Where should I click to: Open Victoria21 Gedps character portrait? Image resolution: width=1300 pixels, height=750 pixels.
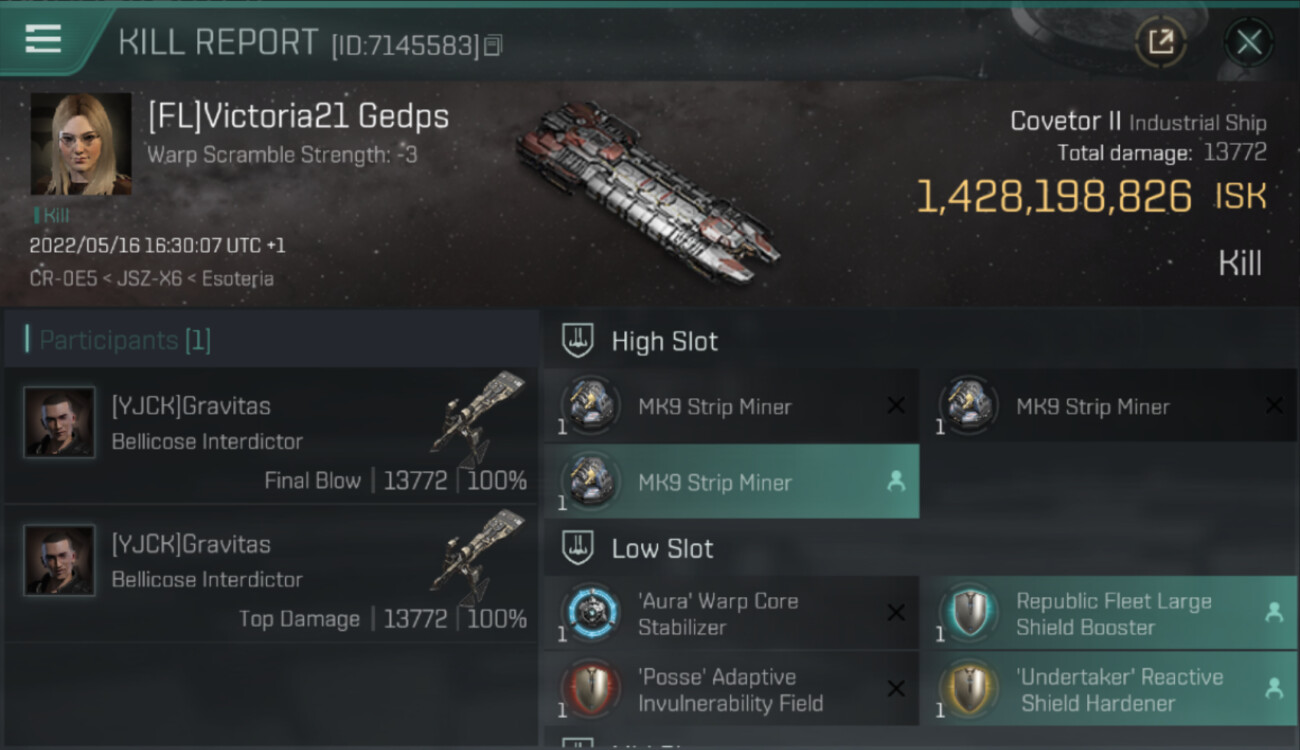pos(81,143)
